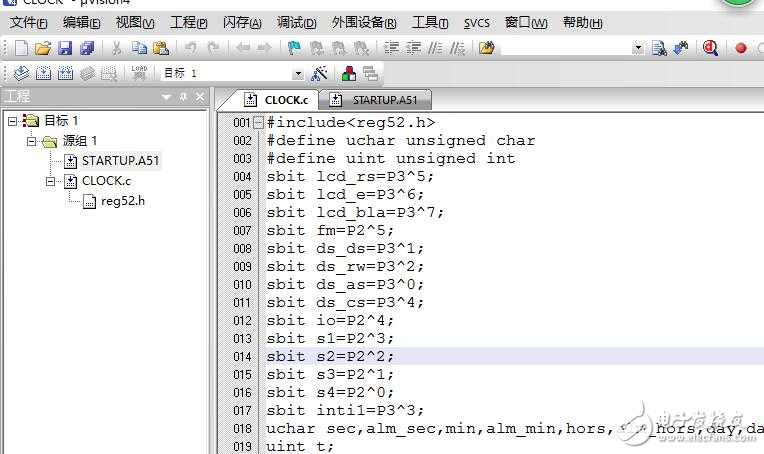Build target files icon
The width and height of the screenshot is (764, 454).
point(43,73)
